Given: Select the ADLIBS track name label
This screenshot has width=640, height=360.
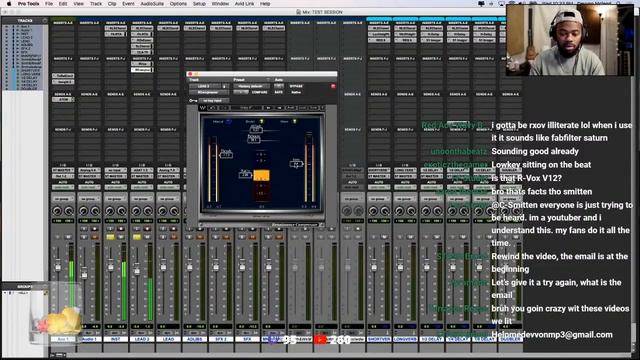Looking at the screenshot, I should point(194,339).
